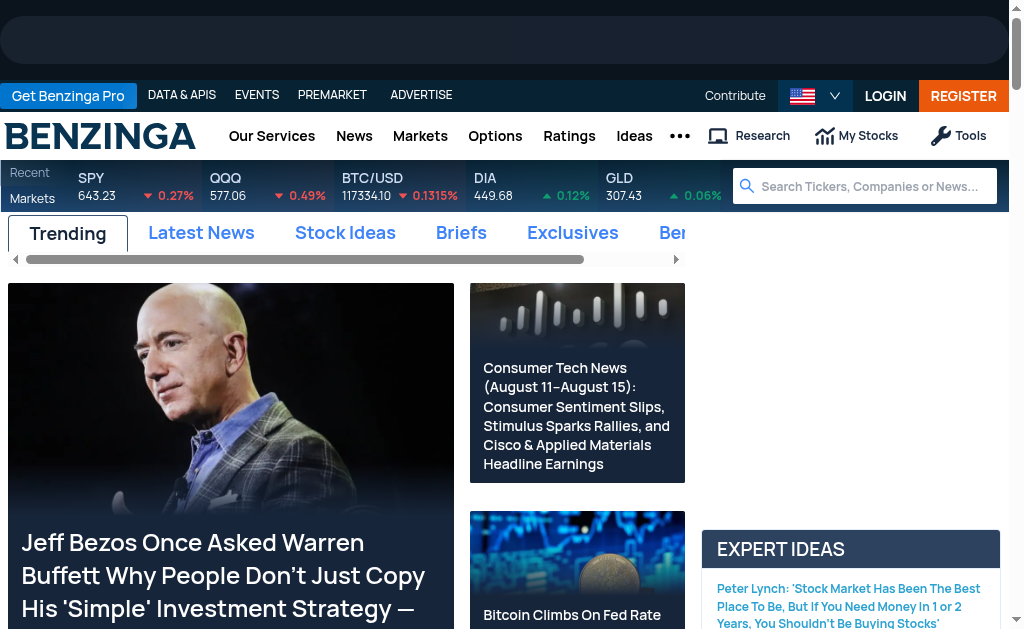Image resolution: width=1024 pixels, height=629 pixels.
Task: Click the Benzinga logo
Action: point(101,136)
